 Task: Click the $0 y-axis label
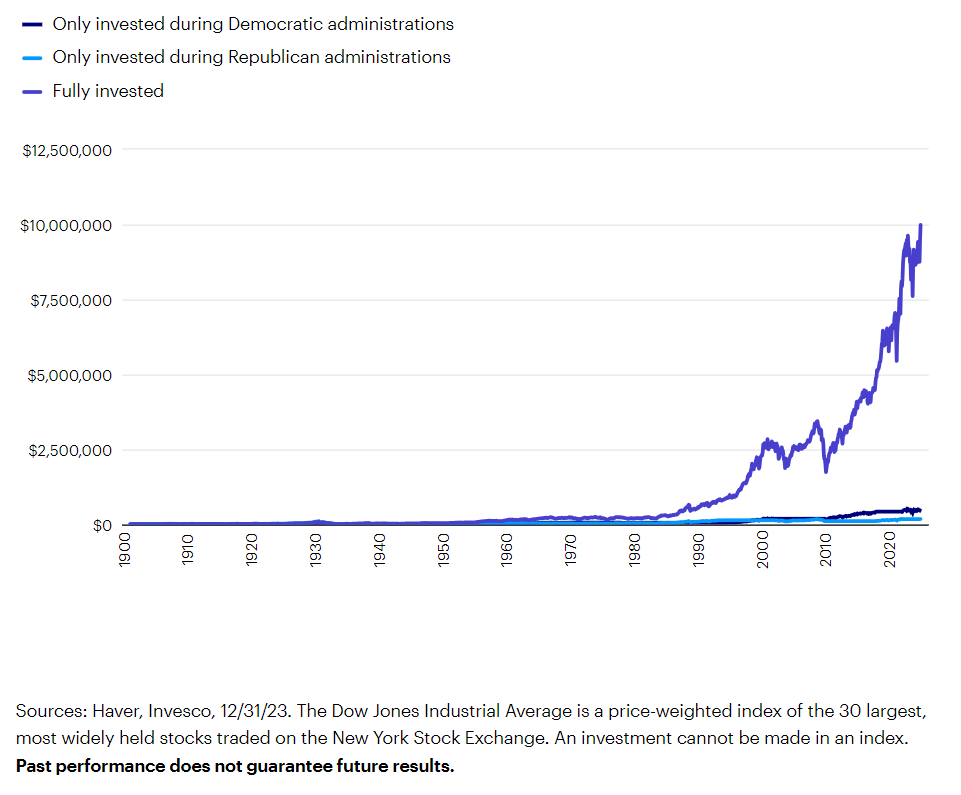(x=102, y=526)
